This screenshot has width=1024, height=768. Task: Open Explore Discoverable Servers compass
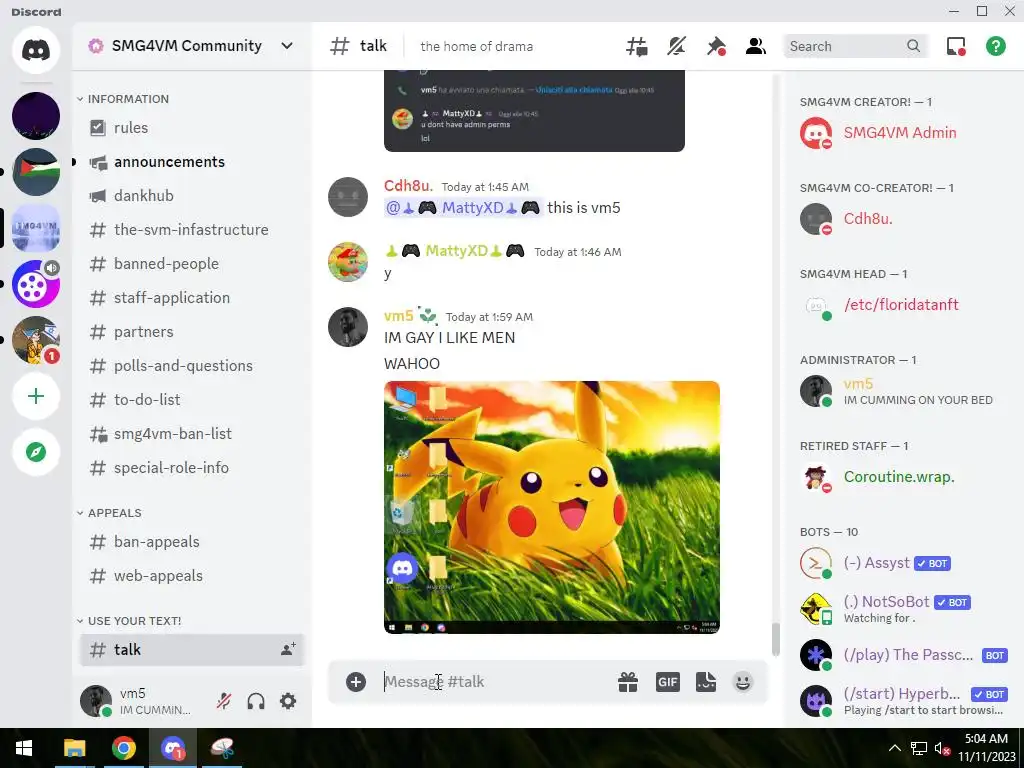[36, 452]
